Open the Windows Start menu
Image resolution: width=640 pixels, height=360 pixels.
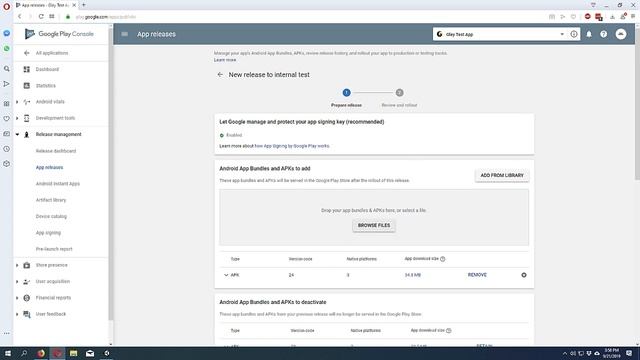7,353
